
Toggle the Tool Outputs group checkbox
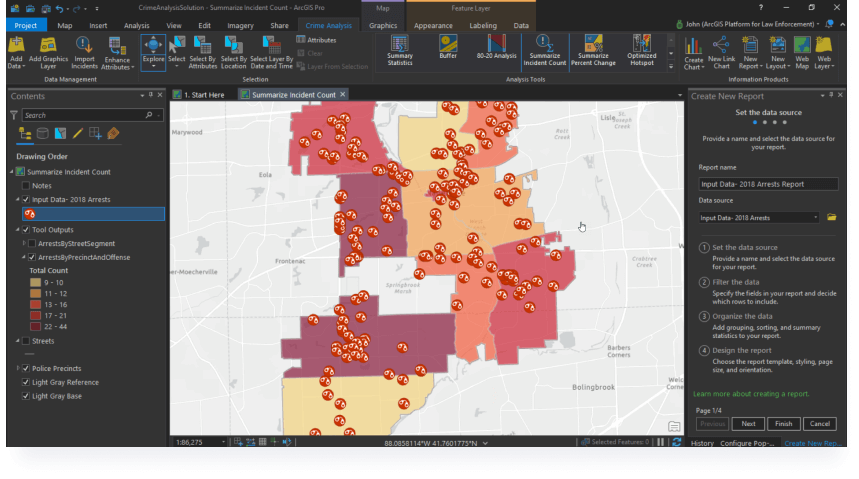coord(26,230)
